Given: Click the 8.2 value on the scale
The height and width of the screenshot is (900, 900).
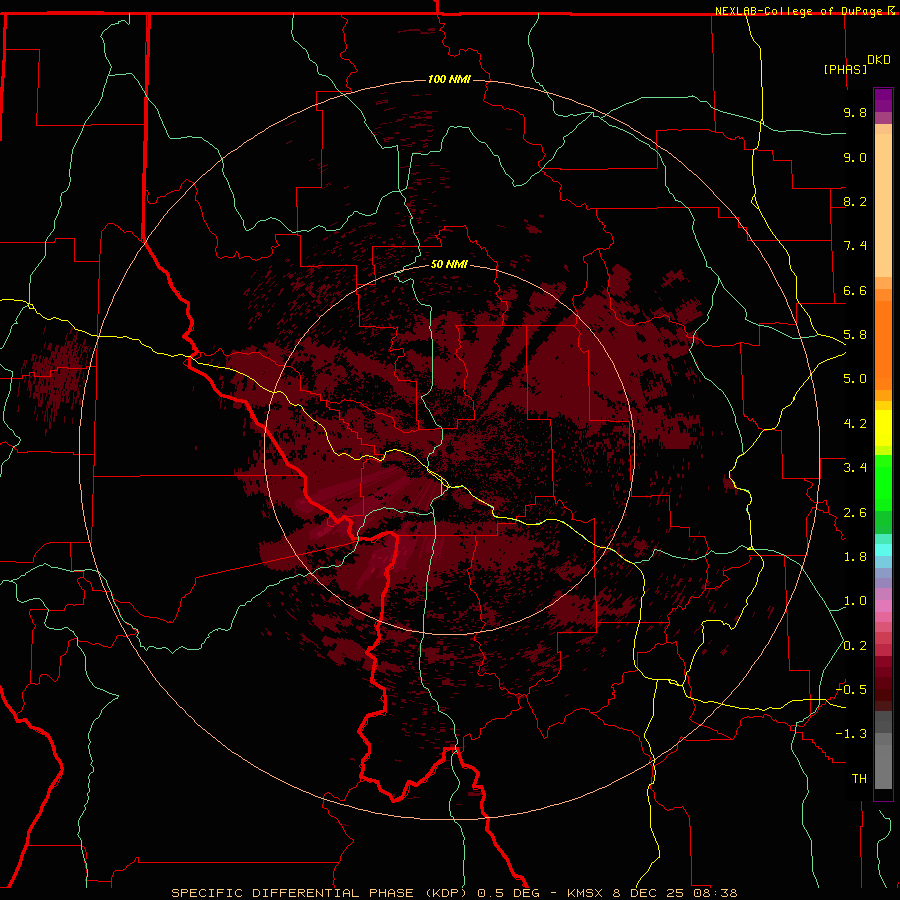Looking at the screenshot, I should click(x=855, y=201).
